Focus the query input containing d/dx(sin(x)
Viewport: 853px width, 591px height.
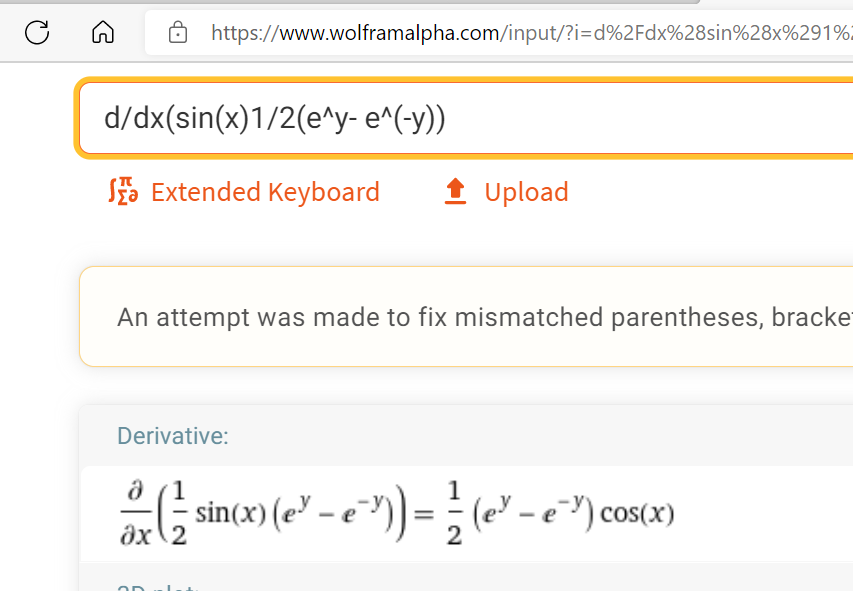click(x=466, y=118)
